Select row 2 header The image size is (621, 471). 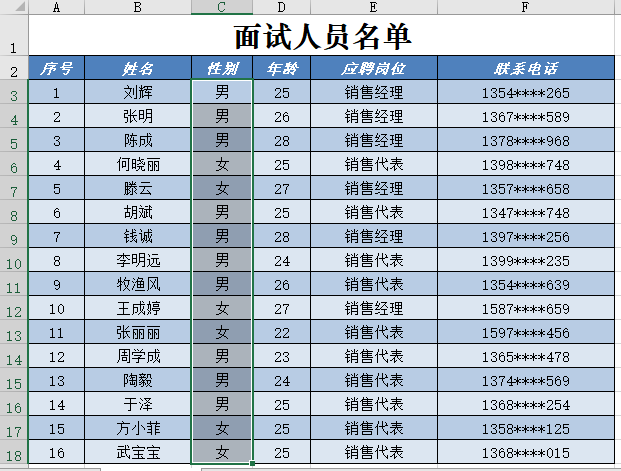point(13,70)
